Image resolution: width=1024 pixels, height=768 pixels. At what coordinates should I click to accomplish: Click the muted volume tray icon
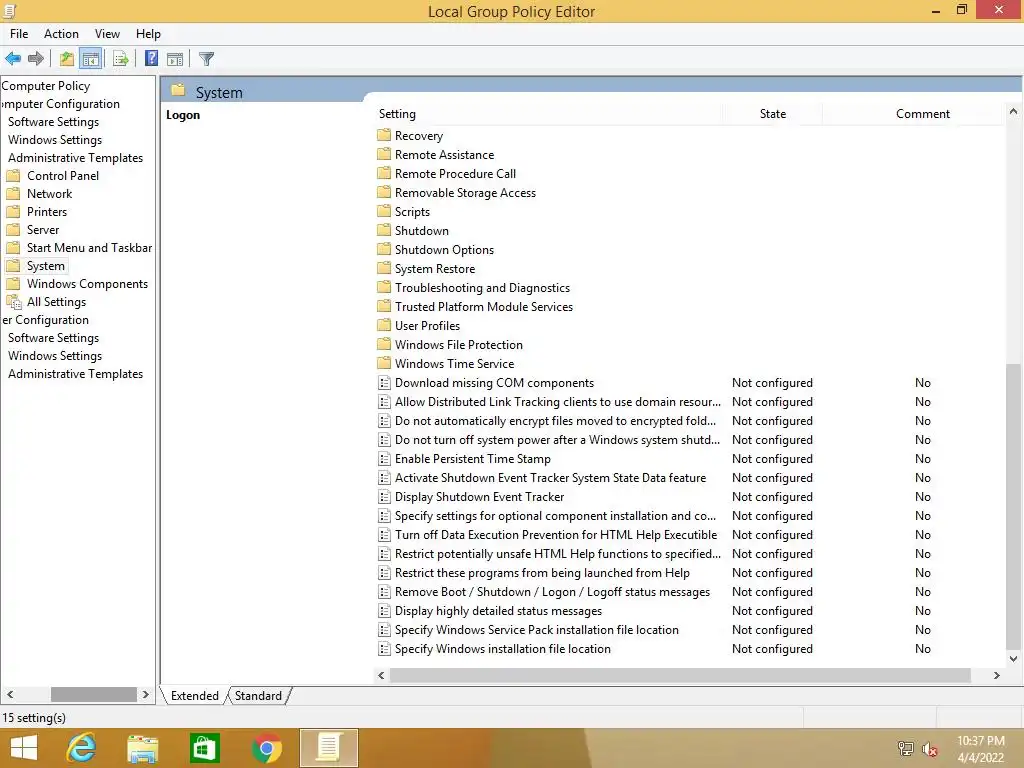[930, 749]
